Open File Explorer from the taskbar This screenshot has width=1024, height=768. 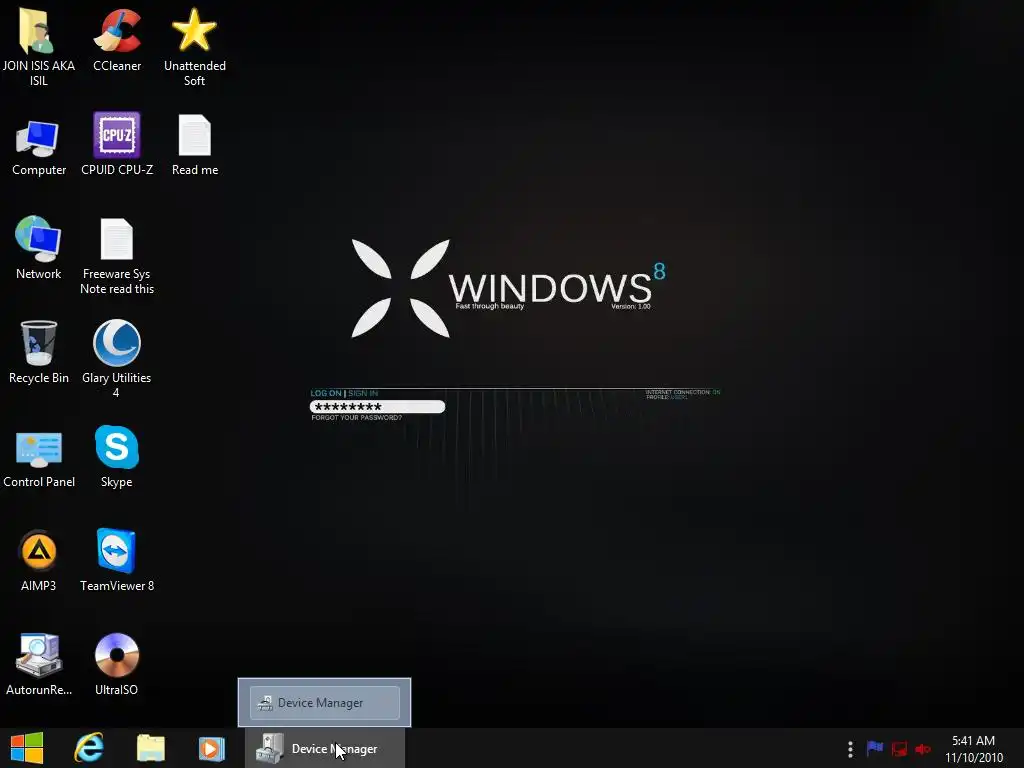(151, 748)
